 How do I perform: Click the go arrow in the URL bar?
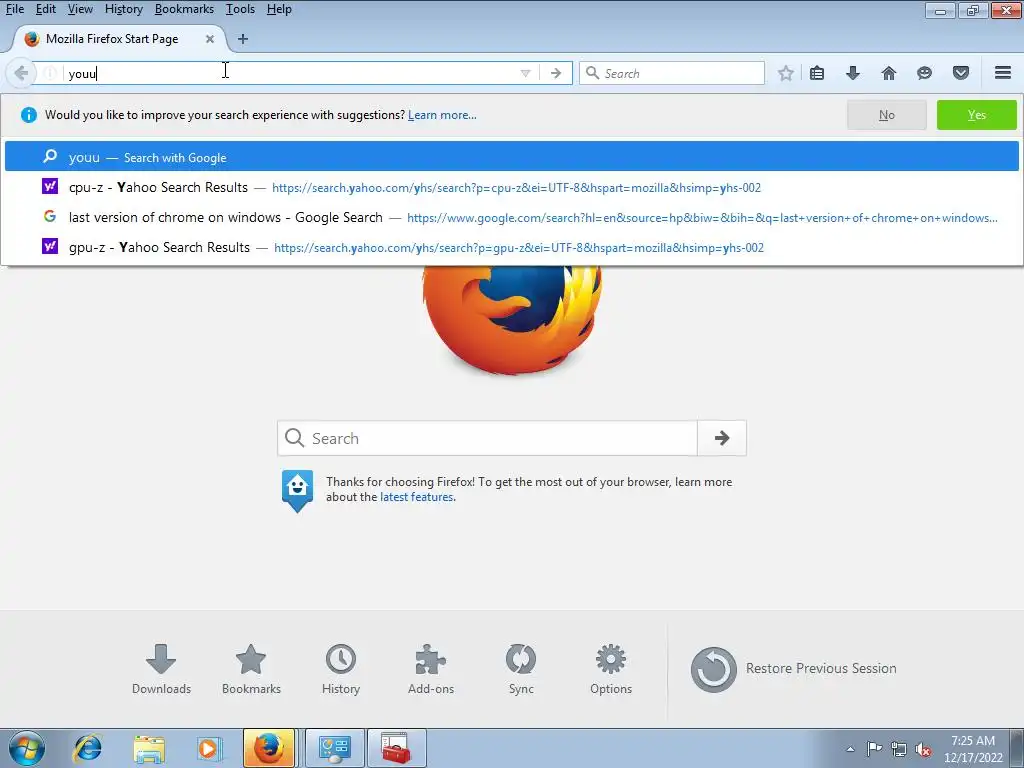tap(556, 73)
